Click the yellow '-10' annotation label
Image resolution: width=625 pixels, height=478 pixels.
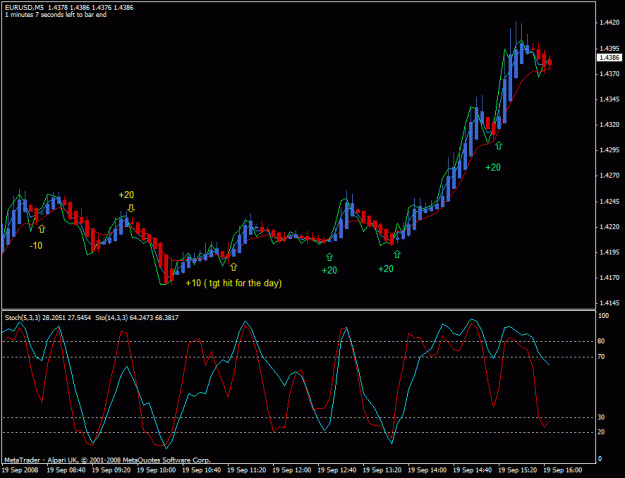click(36, 246)
